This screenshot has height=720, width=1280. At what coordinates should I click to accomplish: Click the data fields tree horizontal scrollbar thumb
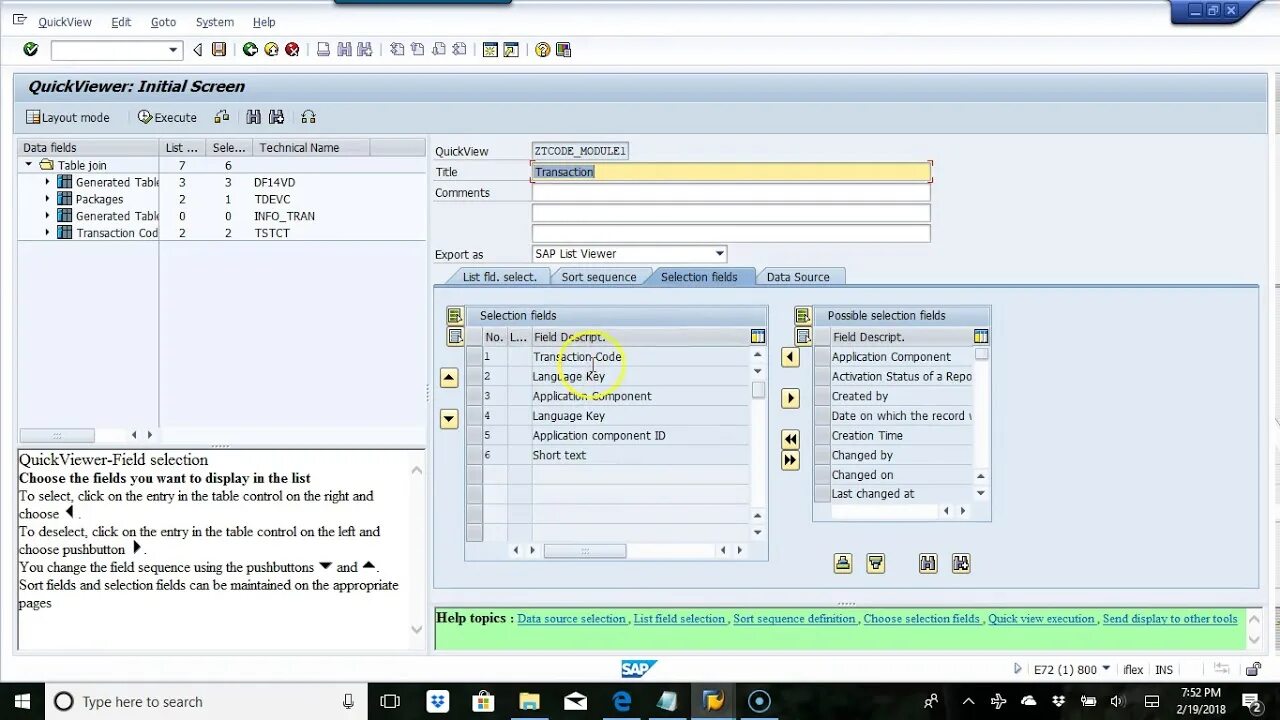57,435
